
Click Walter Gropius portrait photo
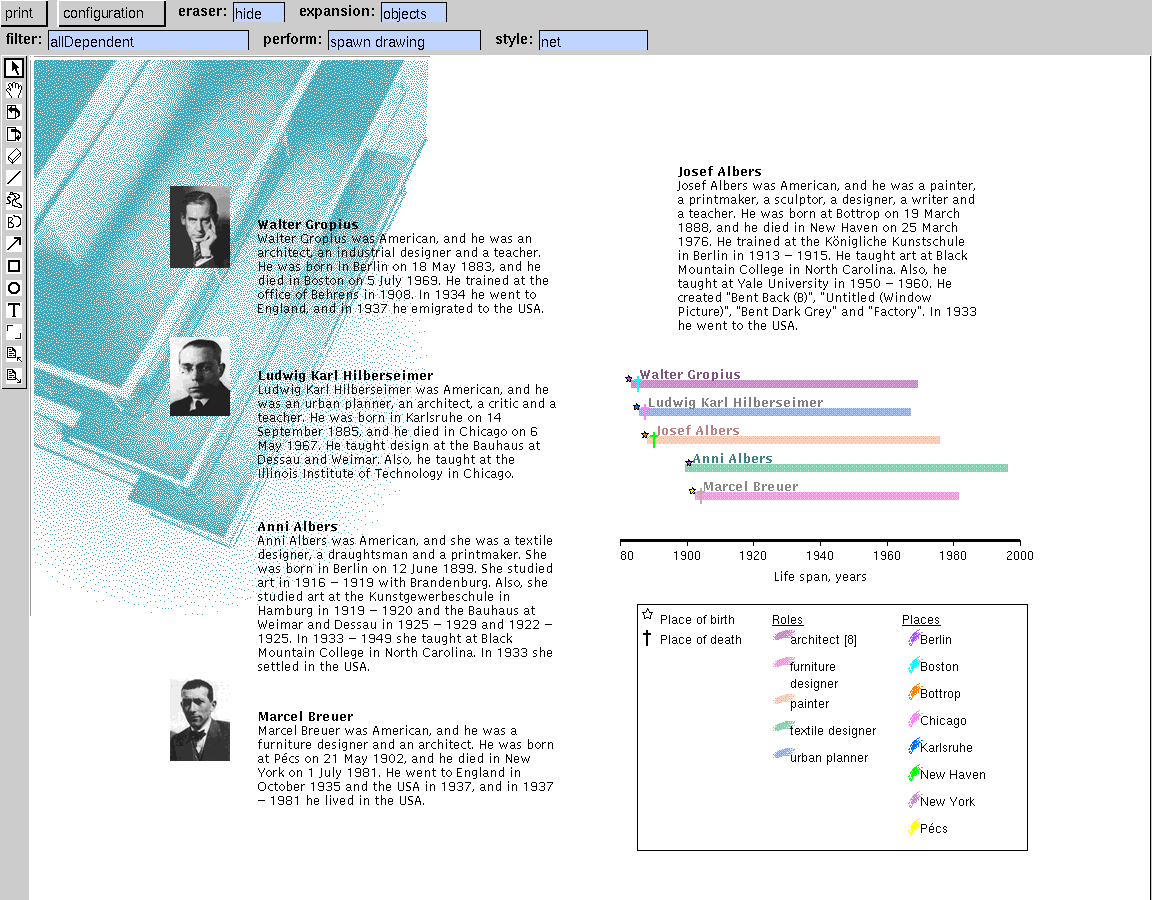pos(200,227)
